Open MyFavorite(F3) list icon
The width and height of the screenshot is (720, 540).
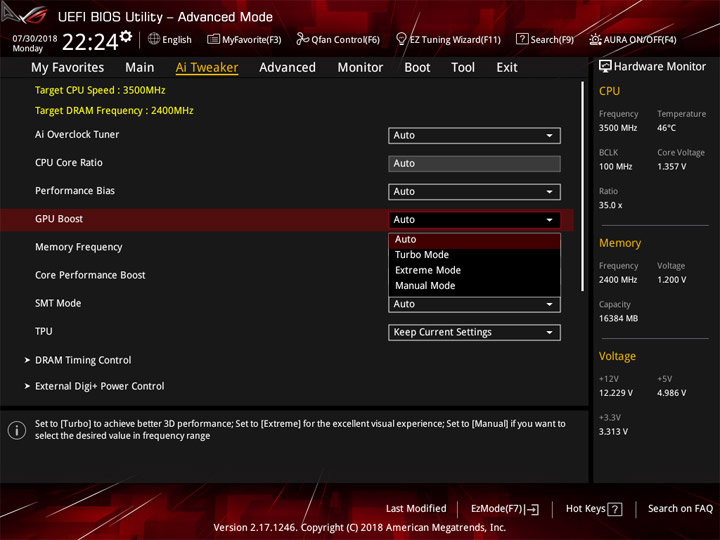tap(213, 39)
